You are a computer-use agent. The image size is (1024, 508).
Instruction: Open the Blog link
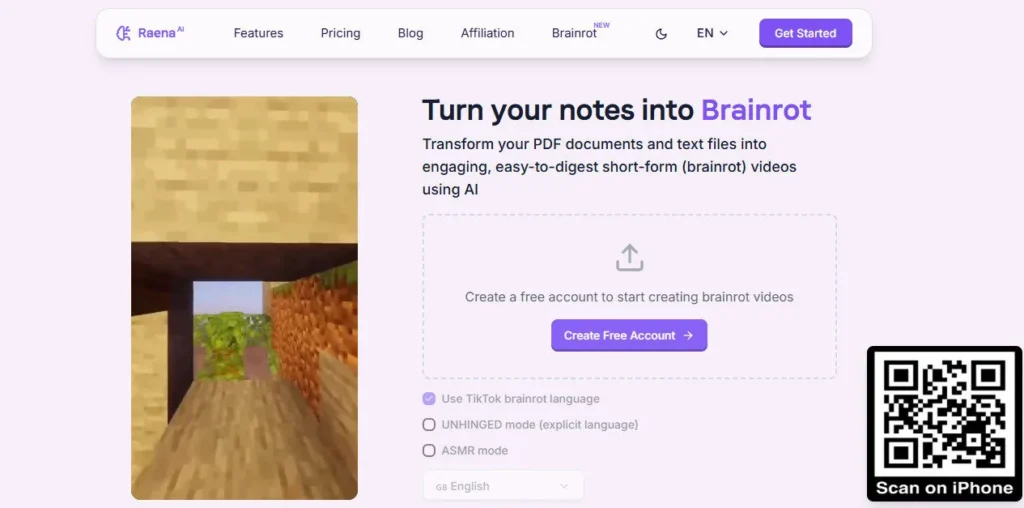pos(411,33)
